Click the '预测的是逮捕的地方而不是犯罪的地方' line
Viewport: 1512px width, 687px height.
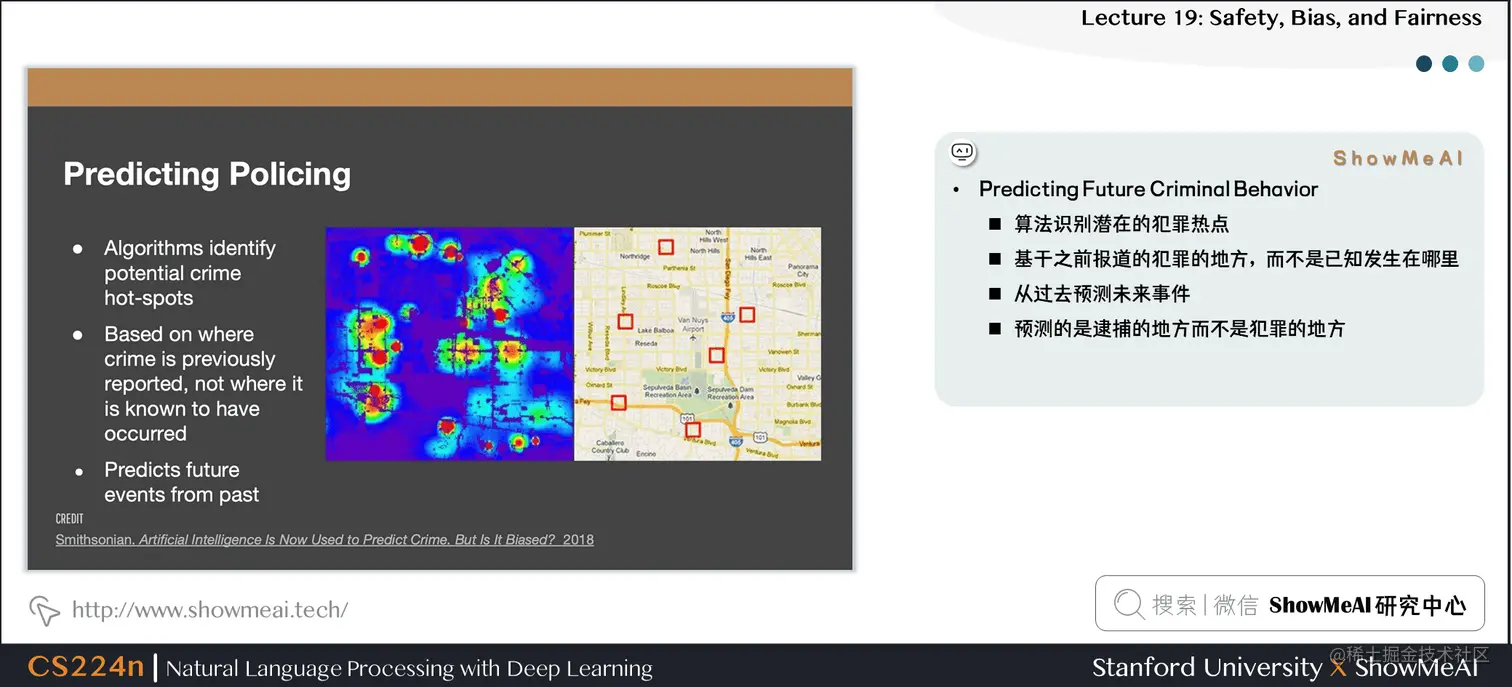pyautogui.click(x=1180, y=329)
